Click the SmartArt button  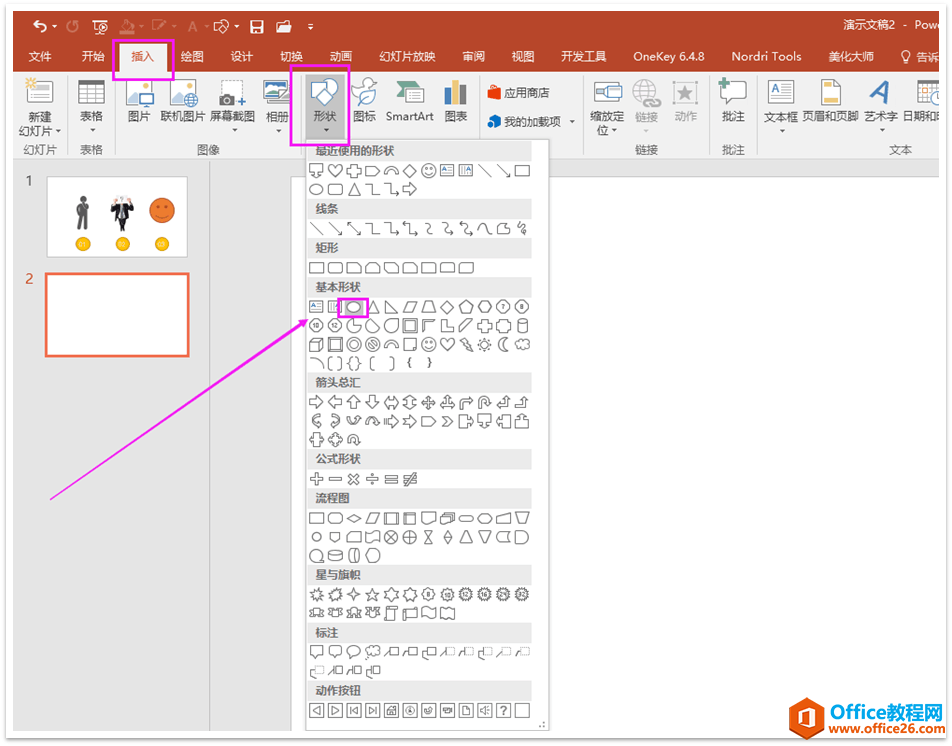(x=410, y=101)
